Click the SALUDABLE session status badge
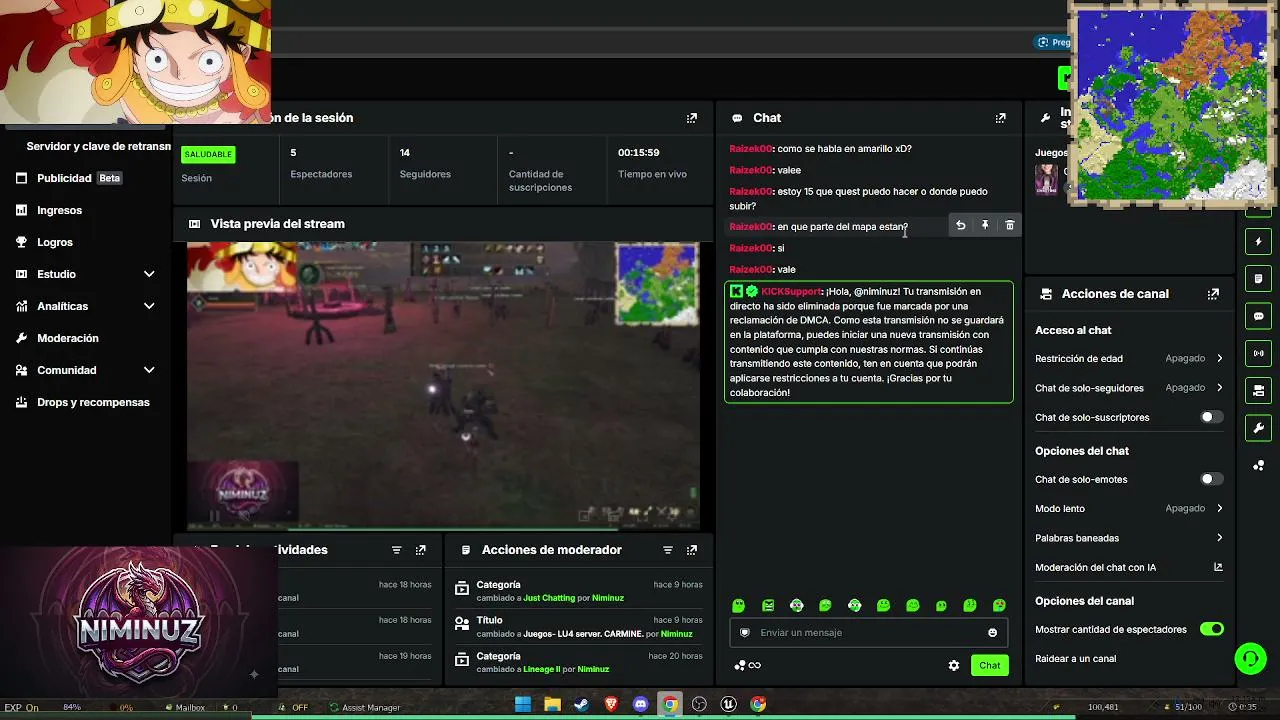 (x=208, y=154)
